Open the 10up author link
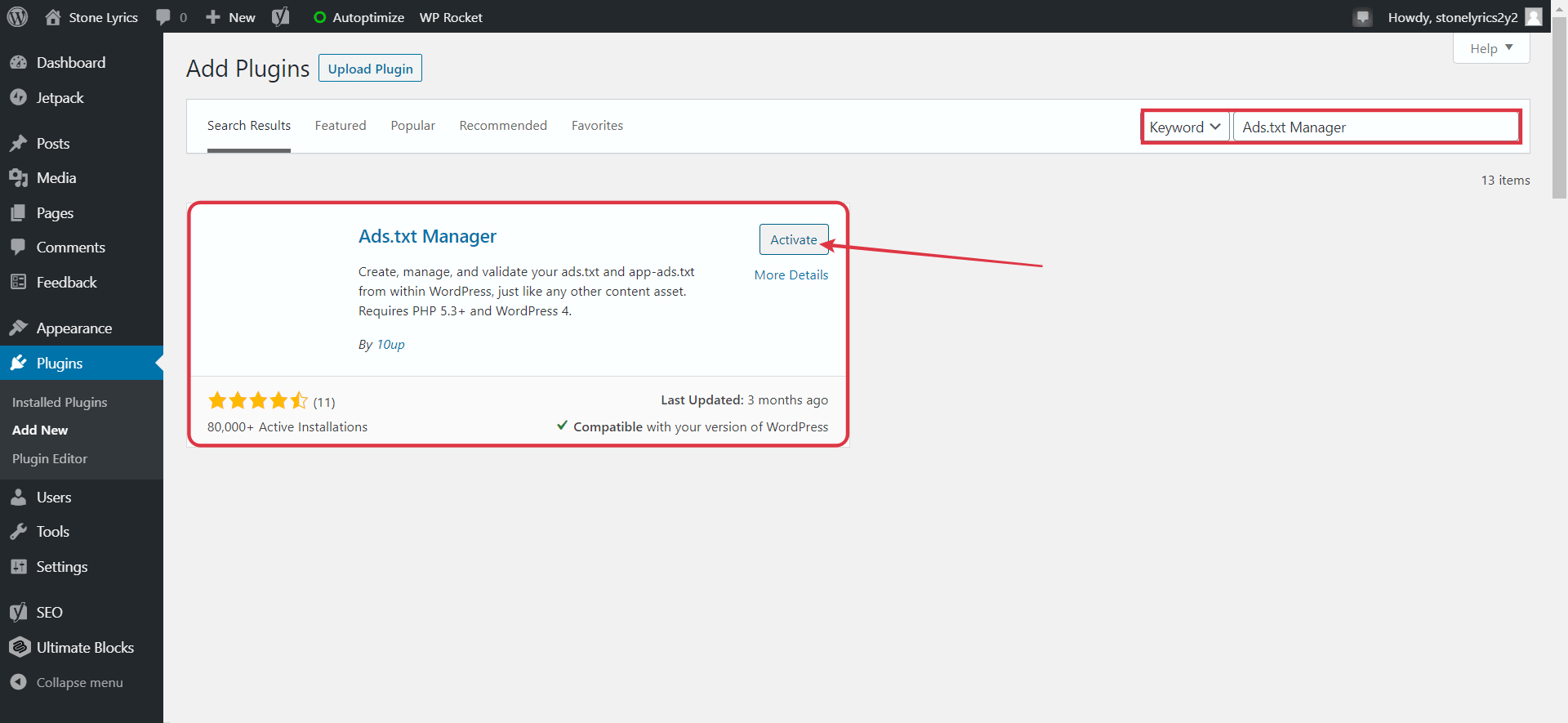Viewport: 1568px width, 723px height. (390, 345)
